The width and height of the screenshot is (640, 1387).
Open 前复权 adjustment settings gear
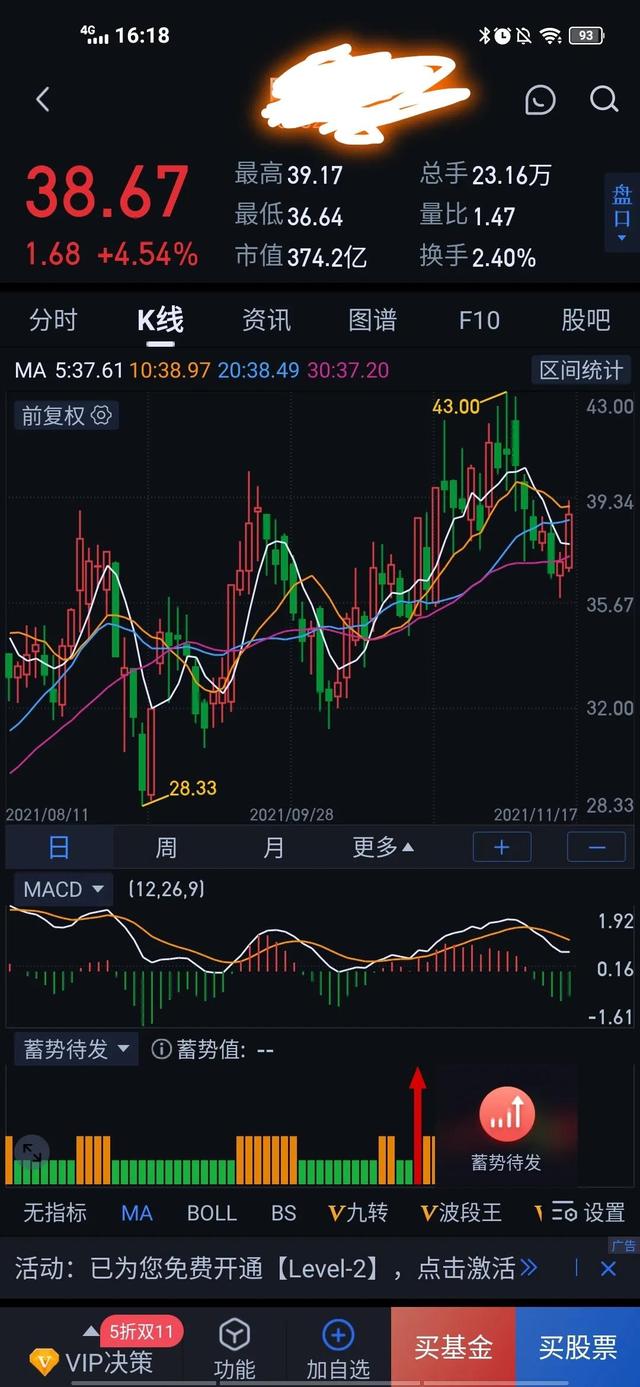click(x=101, y=415)
